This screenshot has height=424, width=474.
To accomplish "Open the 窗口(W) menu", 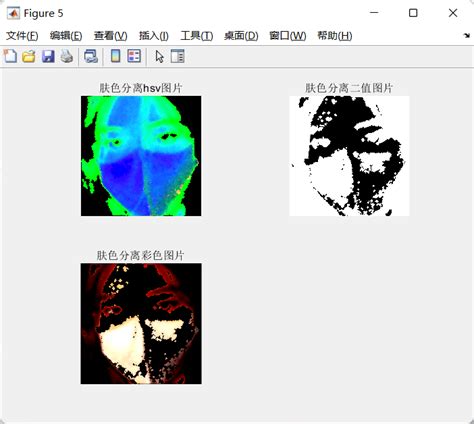I will (288, 36).
